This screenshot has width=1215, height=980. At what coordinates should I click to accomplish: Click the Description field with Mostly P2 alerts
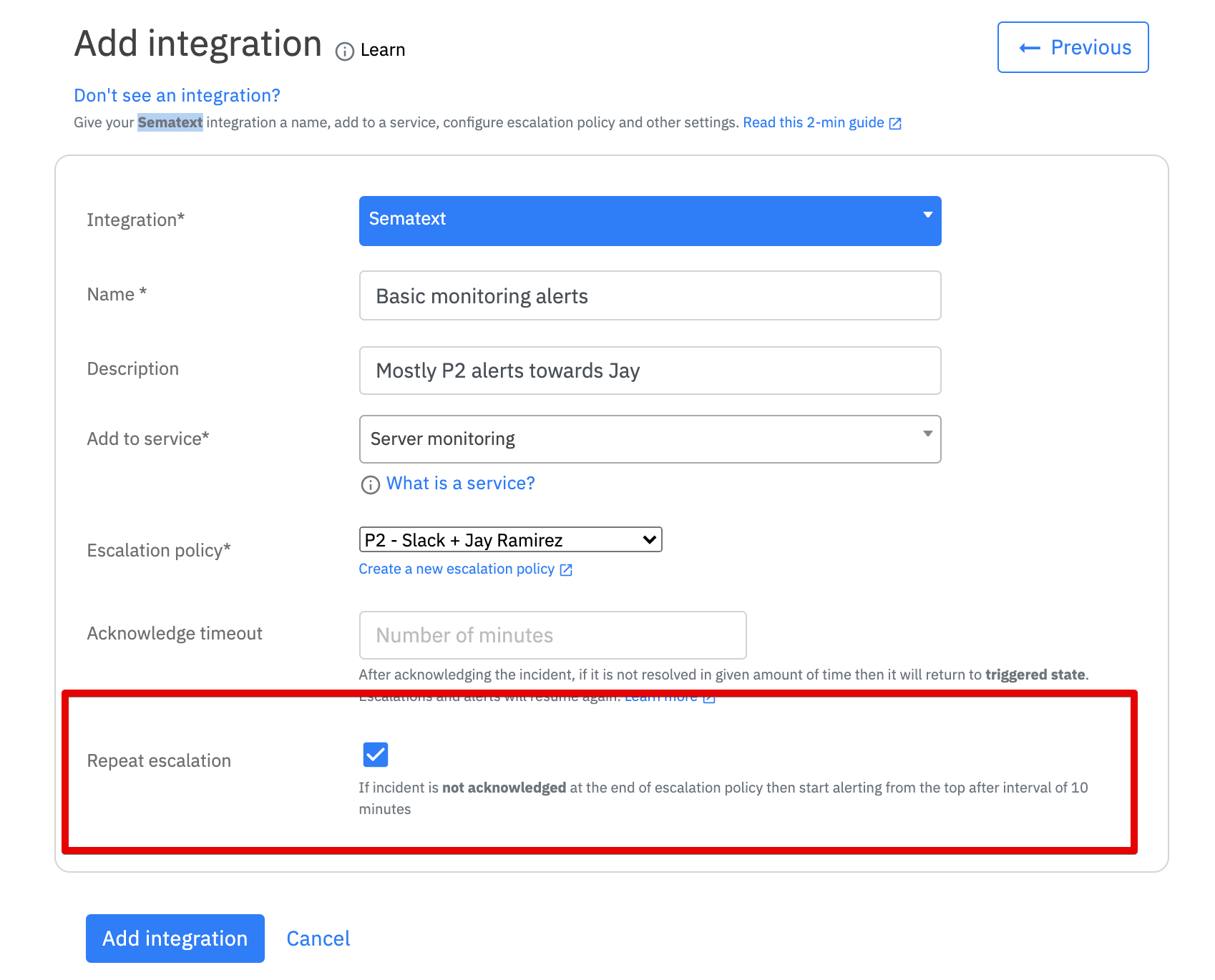(650, 371)
